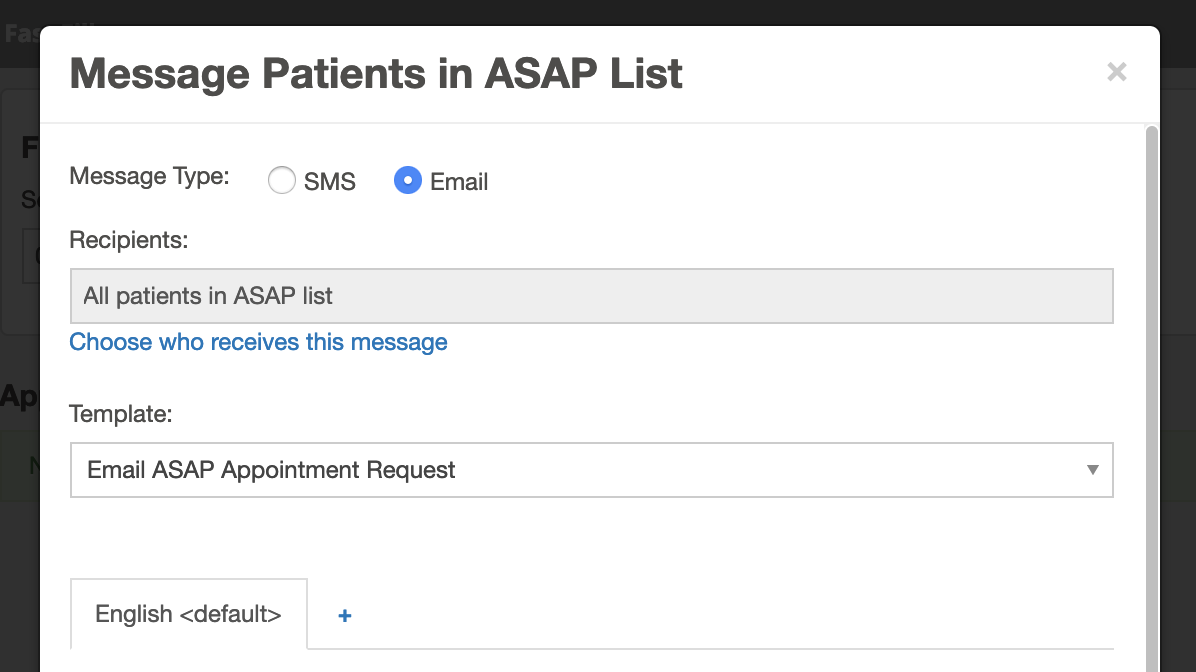Click the dimmed page header behind the dialog

pos(600,12)
